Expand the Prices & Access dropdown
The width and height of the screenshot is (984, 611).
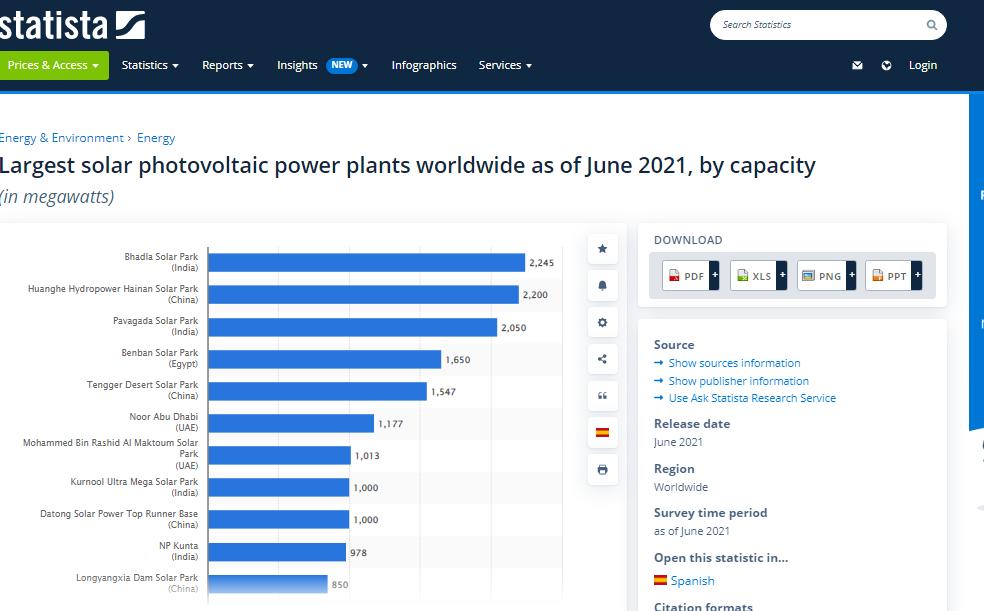(54, 66)
